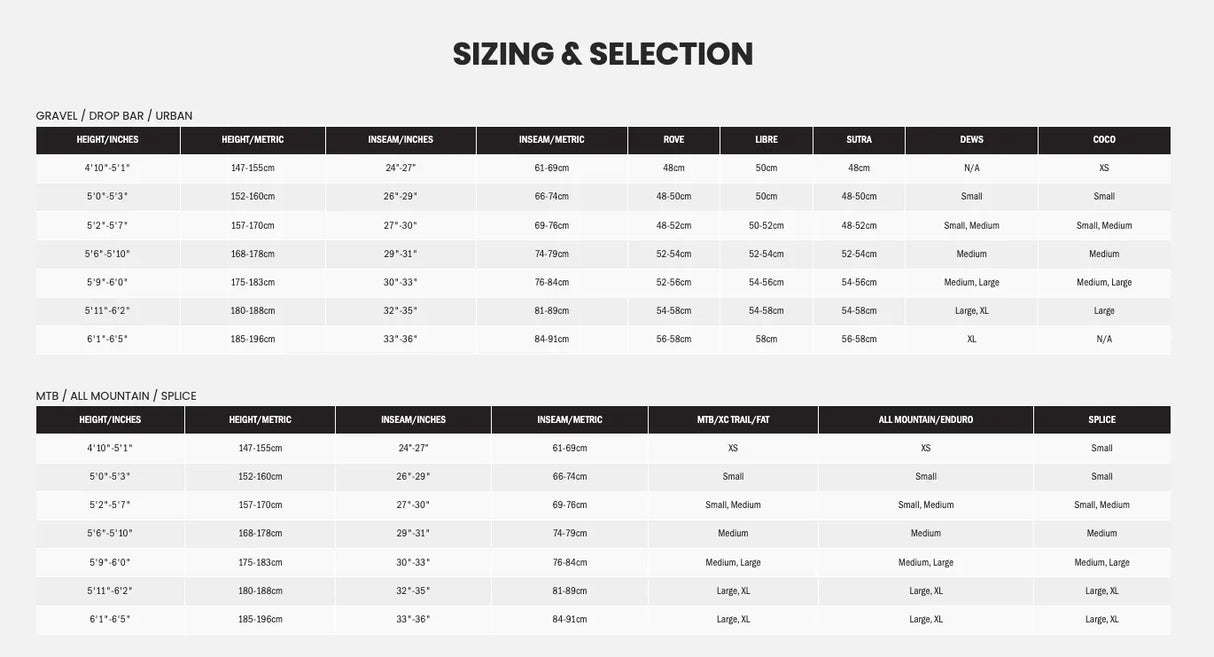Select the XL-only cell in DEWS column
Viewport: 1214px width, 657px height.
click(x=971, y=339)
